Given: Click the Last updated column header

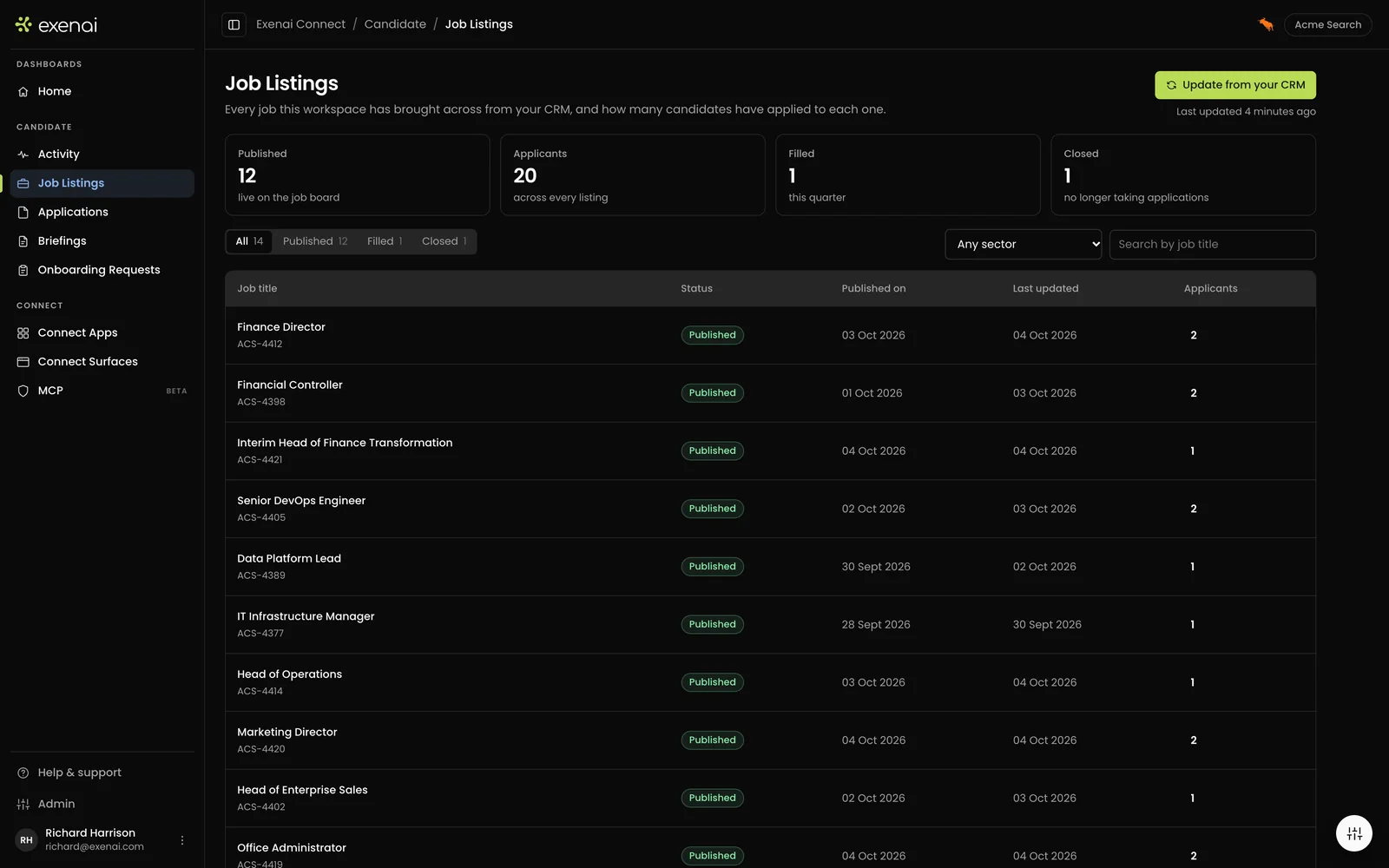Looking at the screenshot, I should coord(1045,288).
